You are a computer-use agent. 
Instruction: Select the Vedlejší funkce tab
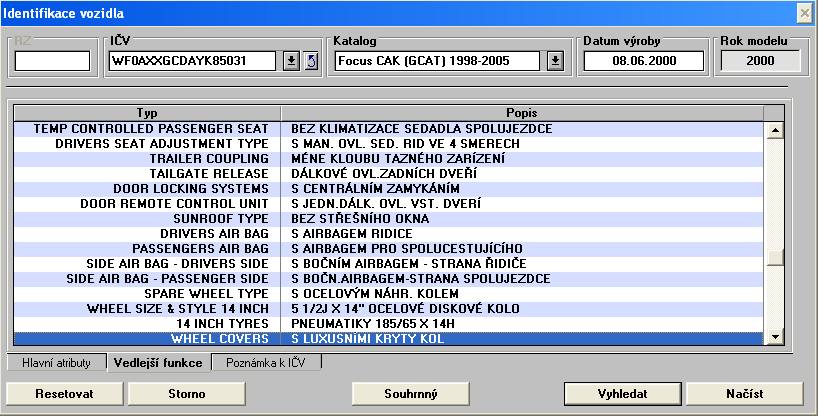click(x=157, y=362)
